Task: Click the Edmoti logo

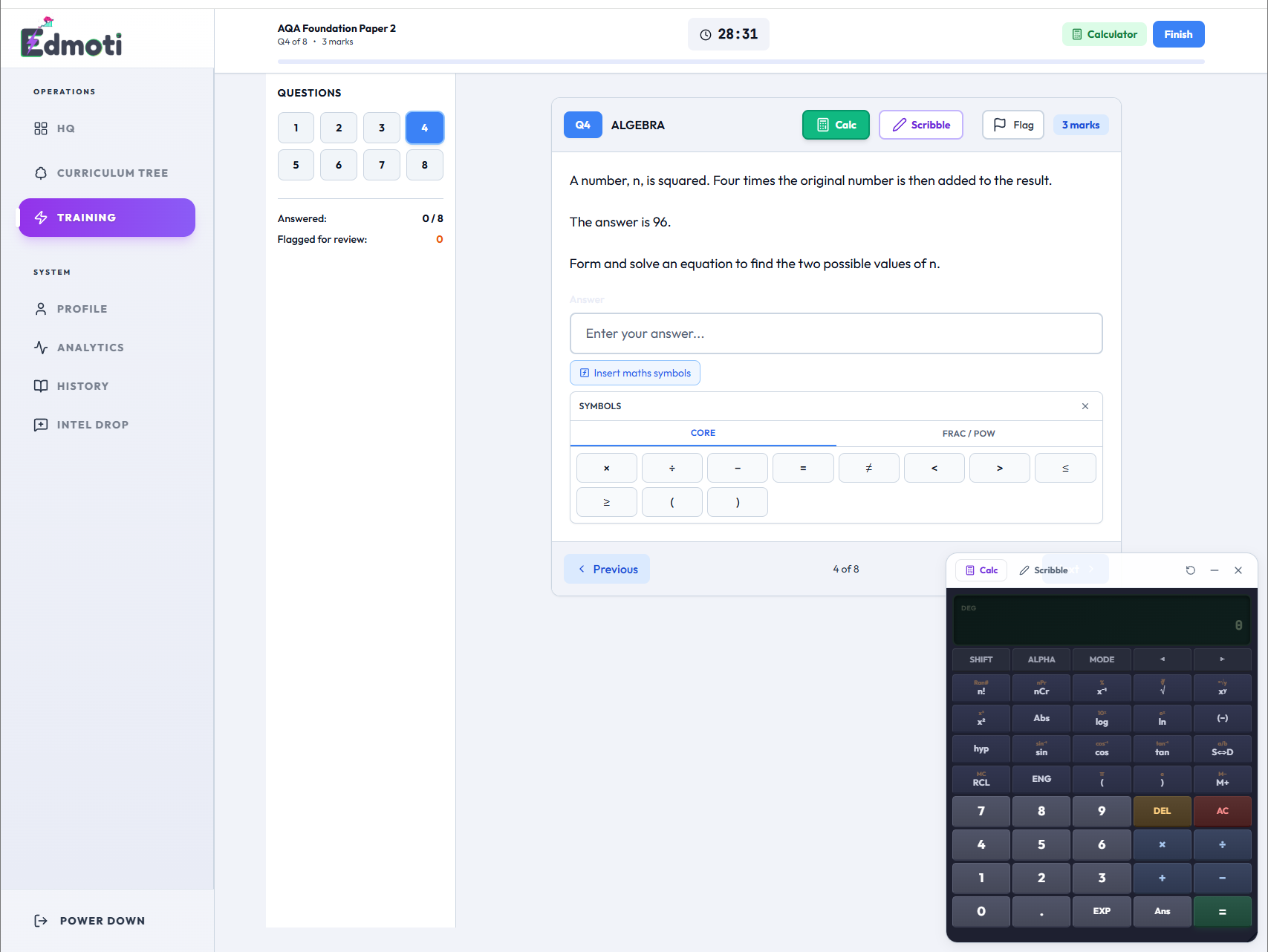Action: pos(71,39)
